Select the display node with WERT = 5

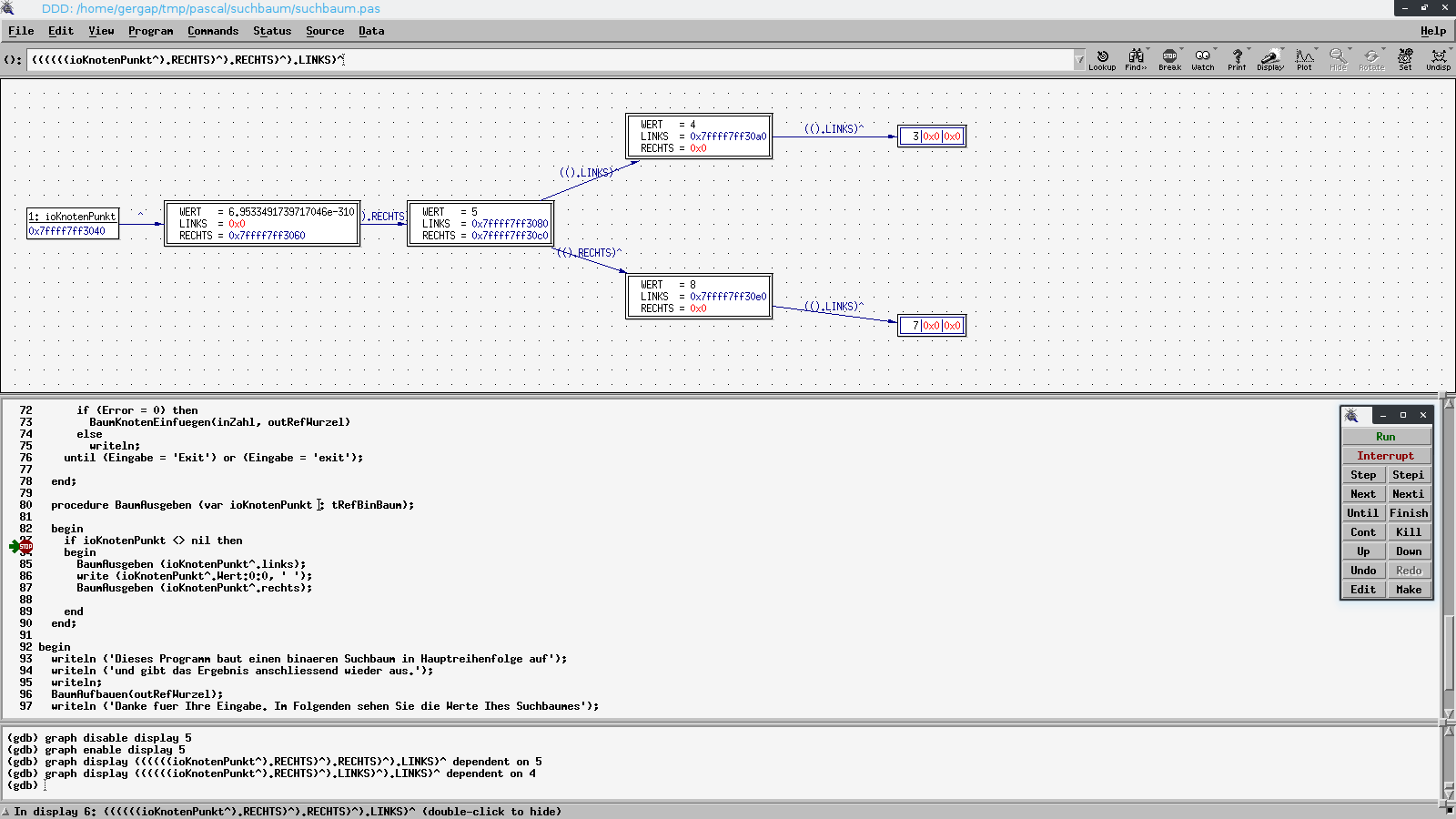(x=480, y=223)
